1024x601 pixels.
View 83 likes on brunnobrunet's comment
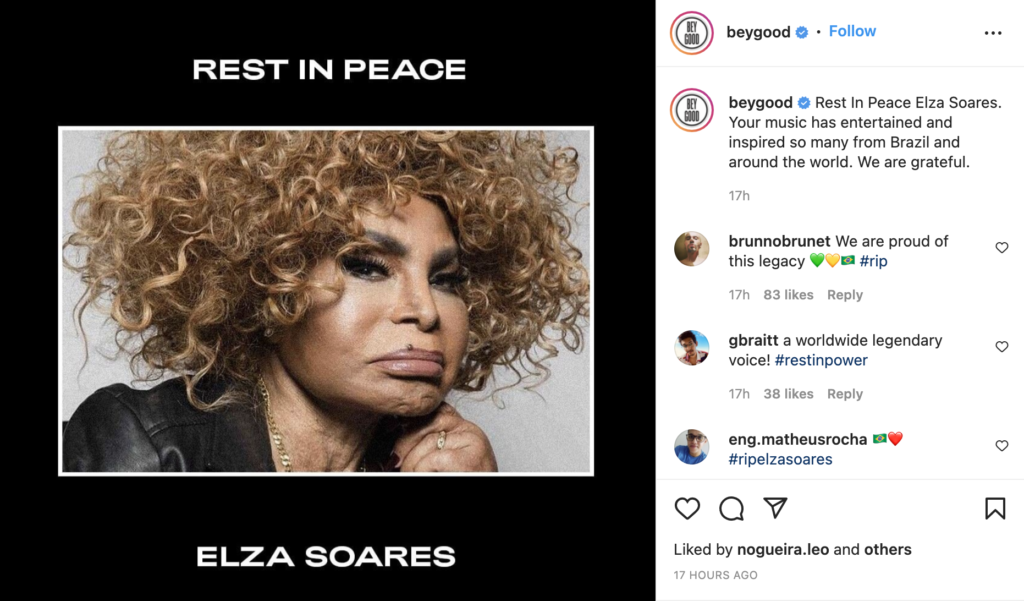tap(788, 295)
